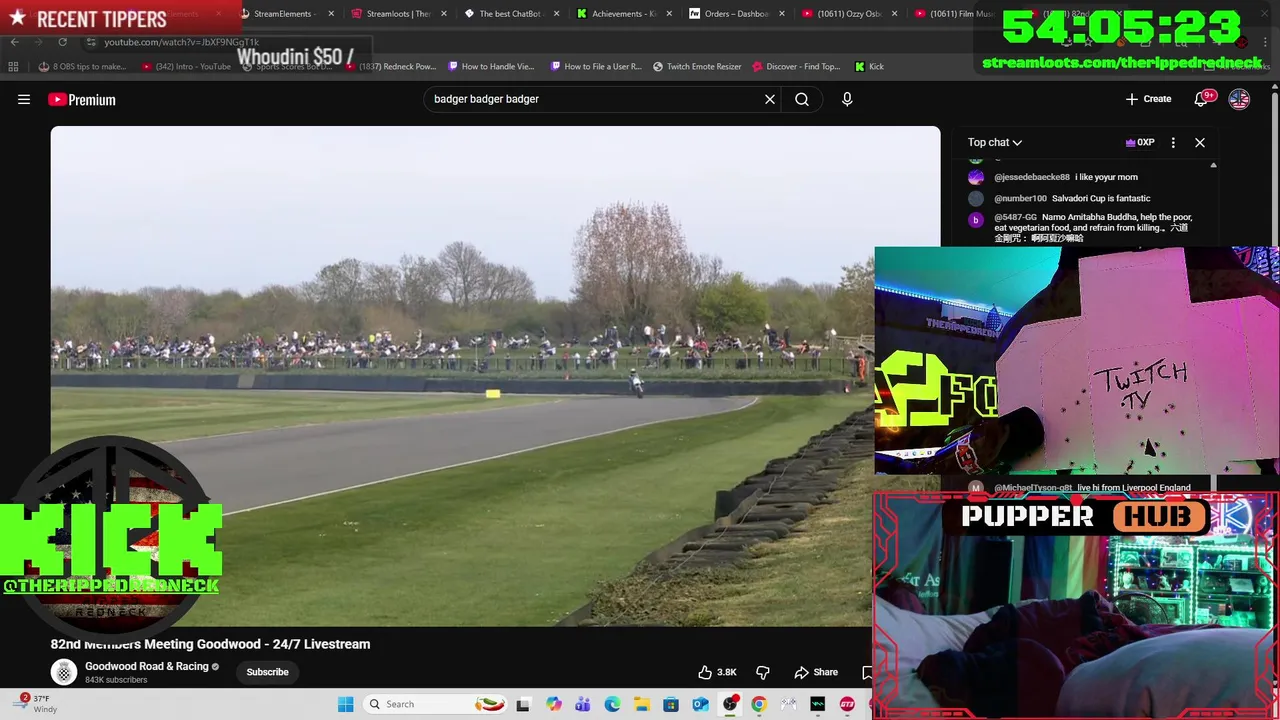Launch Google Chrome from the taskbar
This screenshot has width=1280, height=720.
pyautogui.click(x=759, y=704)
